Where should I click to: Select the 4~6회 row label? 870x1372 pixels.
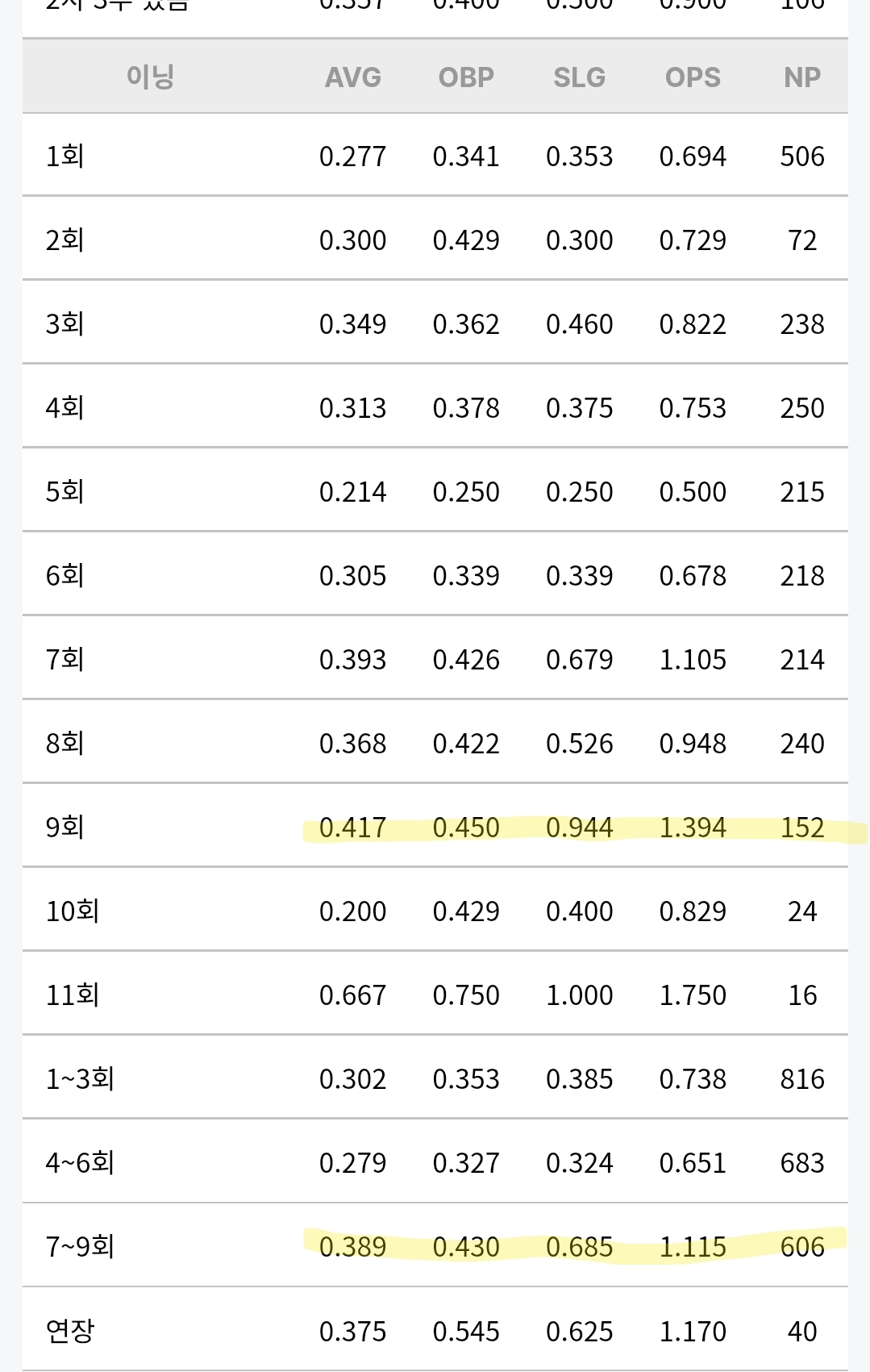(x=80, y=1162)
